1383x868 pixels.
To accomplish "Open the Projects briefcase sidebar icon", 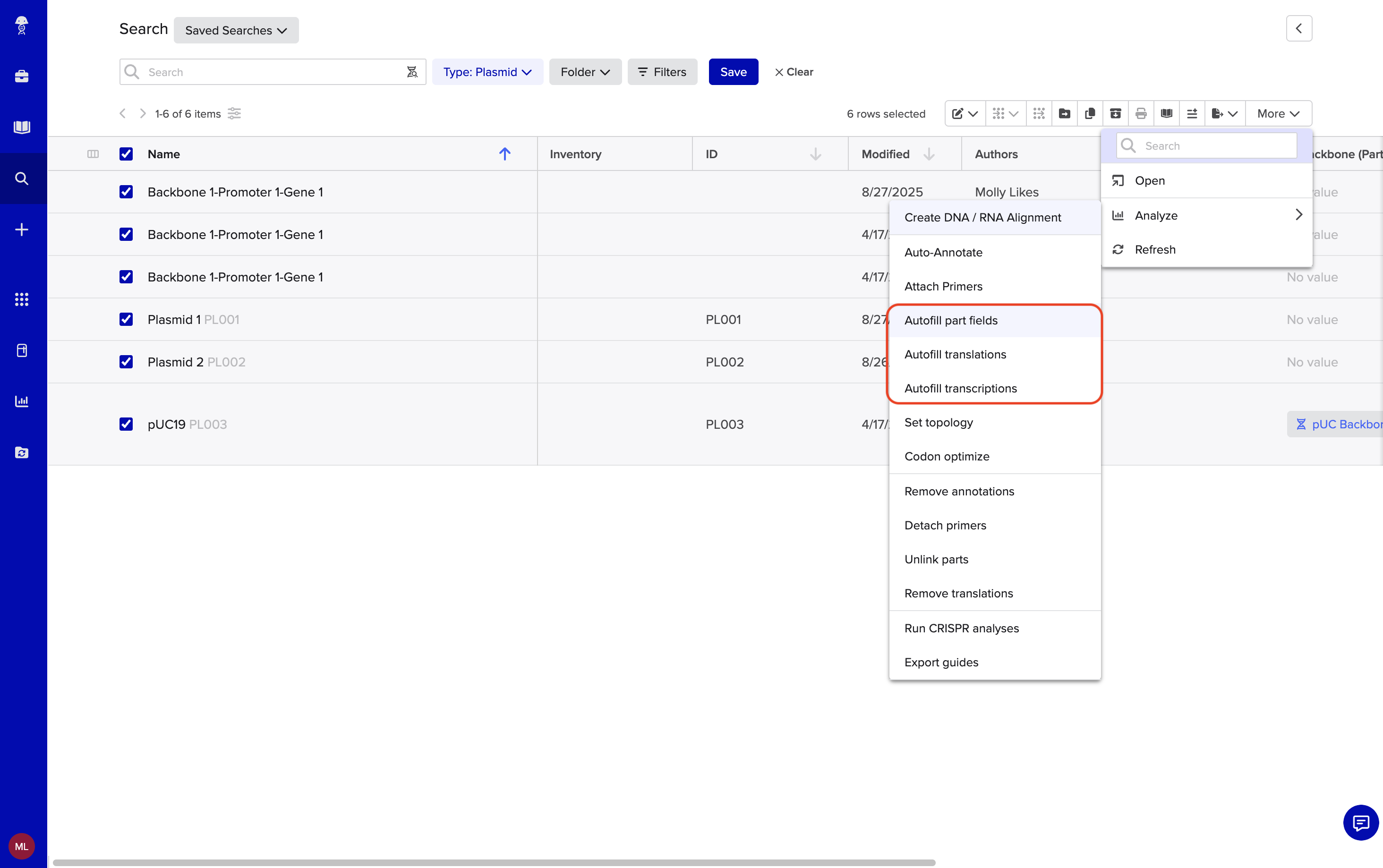I will pos(22,77).
